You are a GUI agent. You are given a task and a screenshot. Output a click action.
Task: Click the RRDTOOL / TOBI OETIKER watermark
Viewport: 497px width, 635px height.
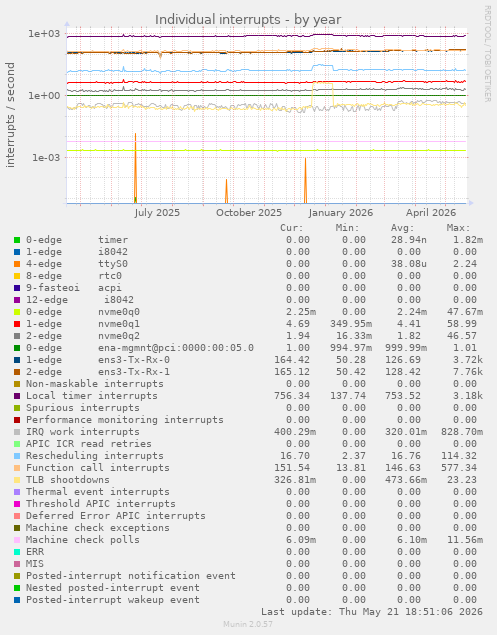tap(488, 53)
